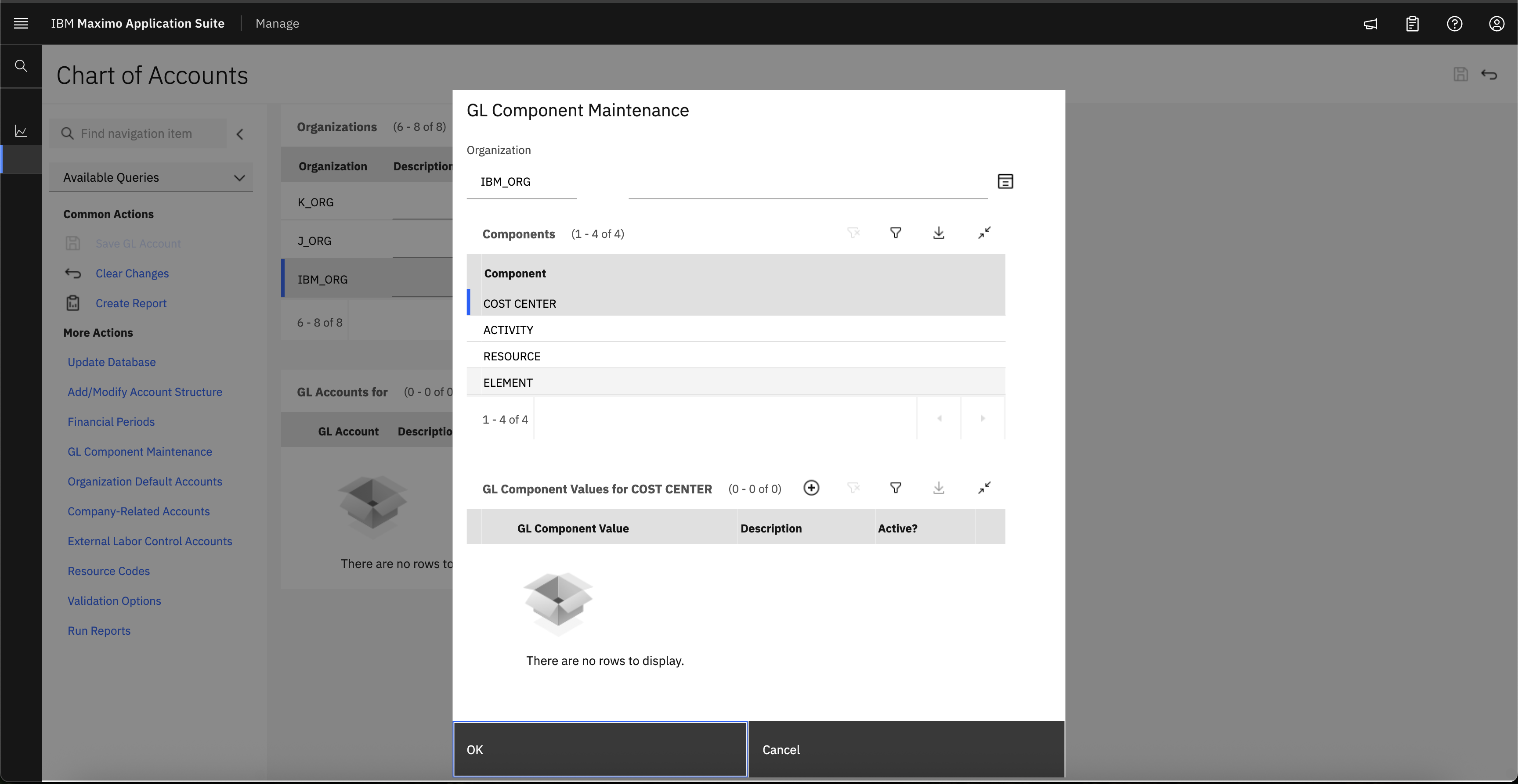The width and height of the screenshot is (1518, 784).
Task: Open Validation Options action
Action: (x=114, y=601)
